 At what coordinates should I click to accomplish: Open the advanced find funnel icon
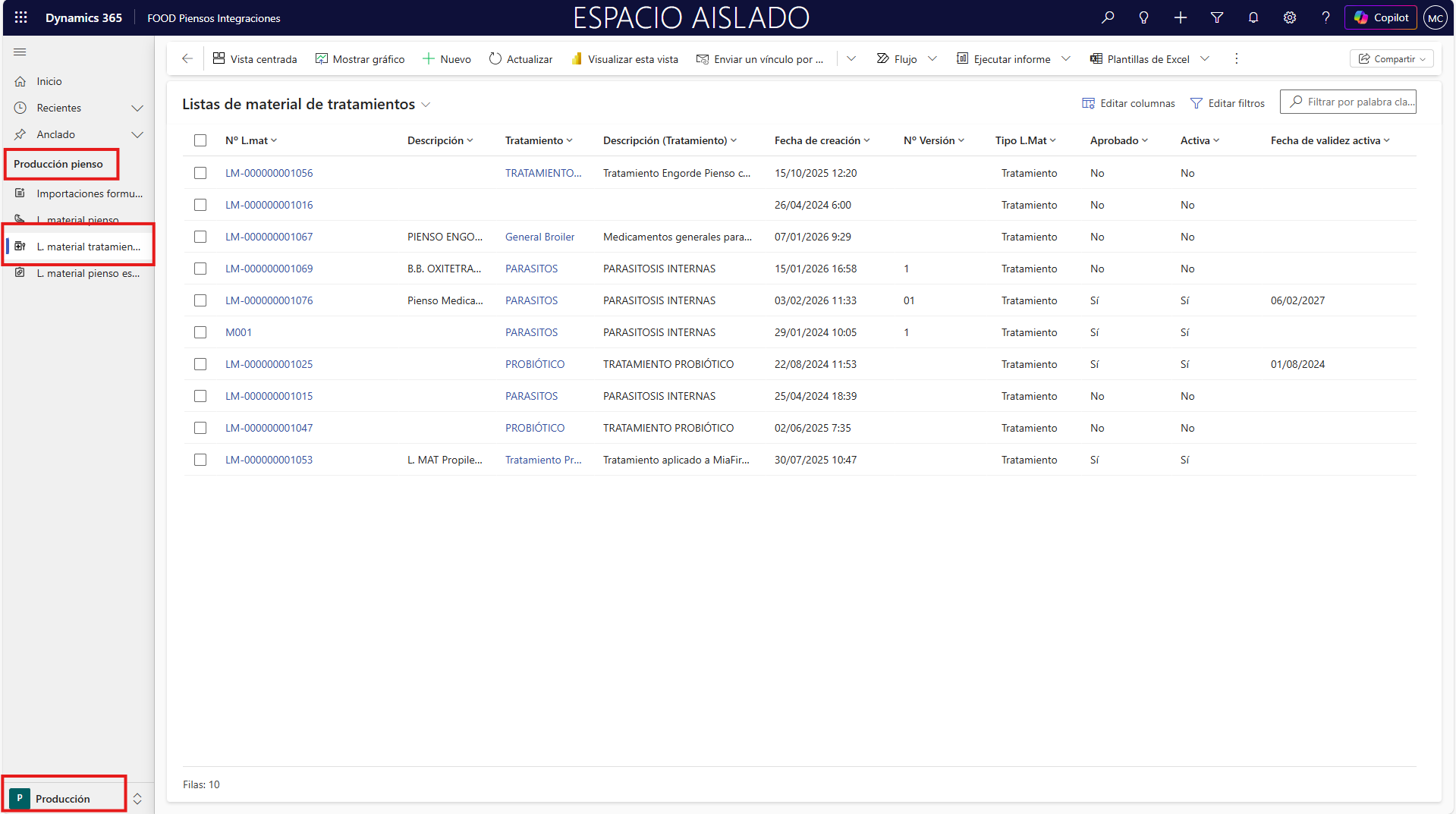pyautogui.click(x=1216, y=17)
